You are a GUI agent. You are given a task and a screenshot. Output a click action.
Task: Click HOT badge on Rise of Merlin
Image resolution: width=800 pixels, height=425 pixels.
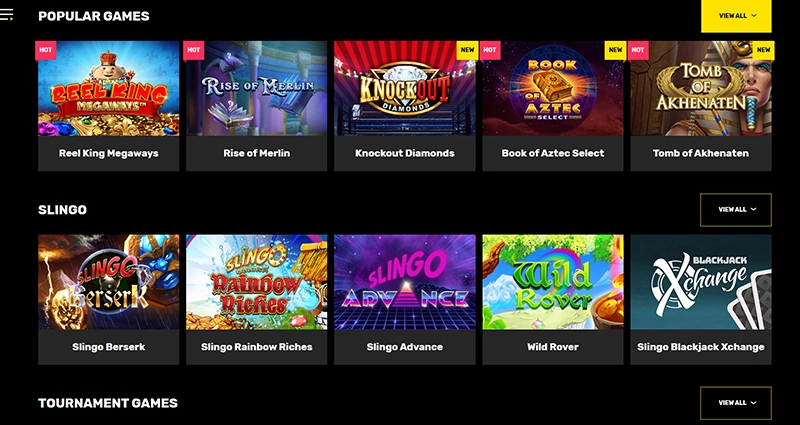(x=193, y=50)
